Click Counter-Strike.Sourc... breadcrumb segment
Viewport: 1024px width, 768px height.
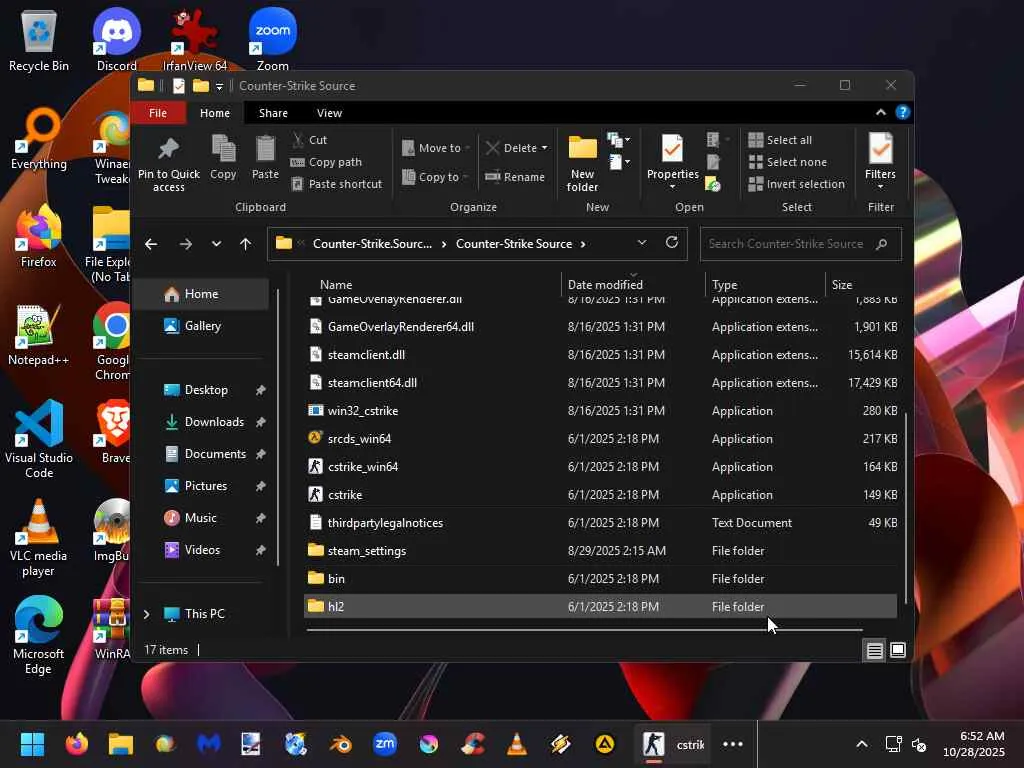point(372,244)
